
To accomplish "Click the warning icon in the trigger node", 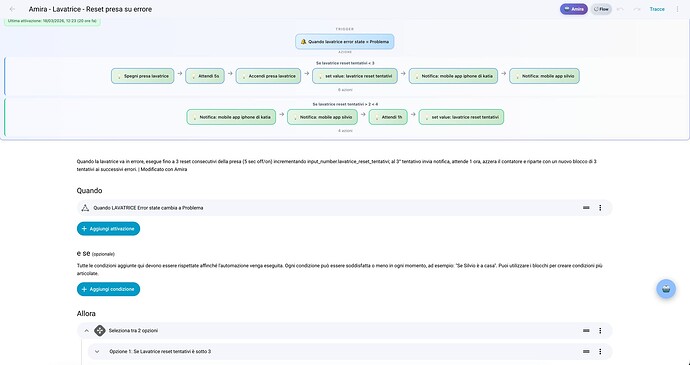I will pos(304,42).
